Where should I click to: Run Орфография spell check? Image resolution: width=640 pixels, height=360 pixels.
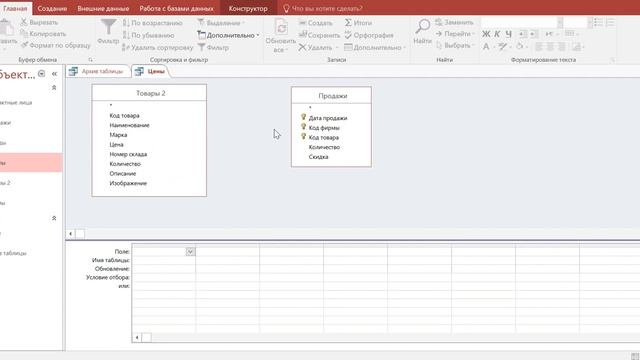(x=369, y=35)
